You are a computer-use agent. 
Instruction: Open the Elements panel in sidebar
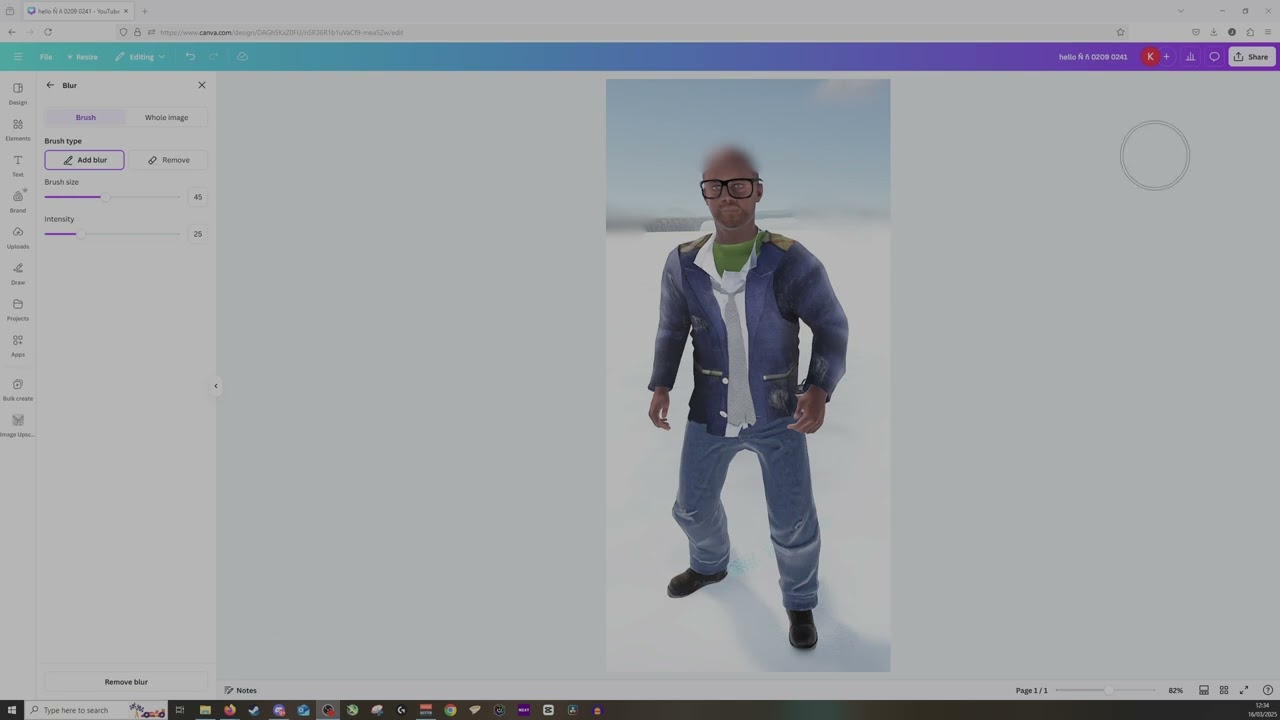(18, 129)
